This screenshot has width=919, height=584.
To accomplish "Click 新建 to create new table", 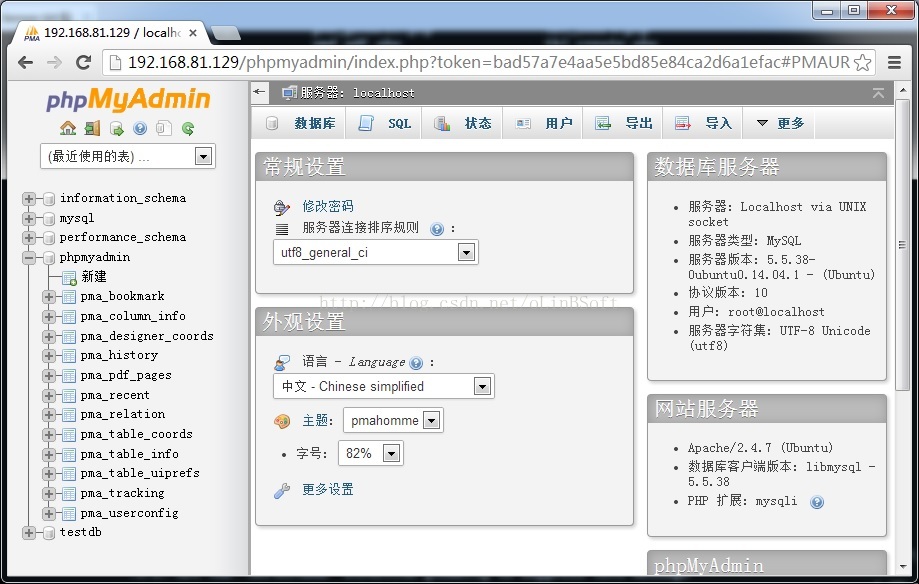I will 94,277.
